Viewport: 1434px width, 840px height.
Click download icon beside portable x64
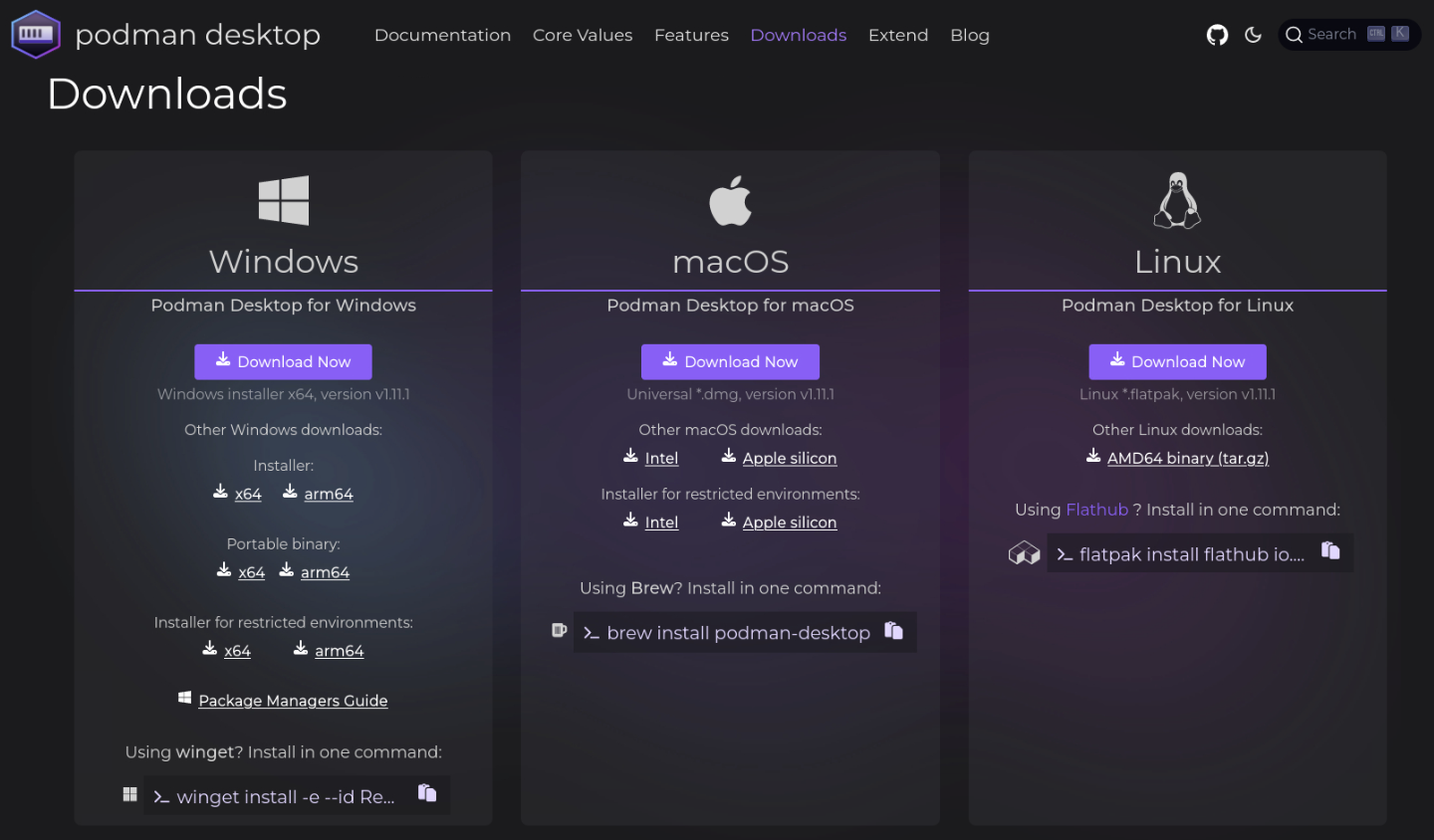(224, 569)
